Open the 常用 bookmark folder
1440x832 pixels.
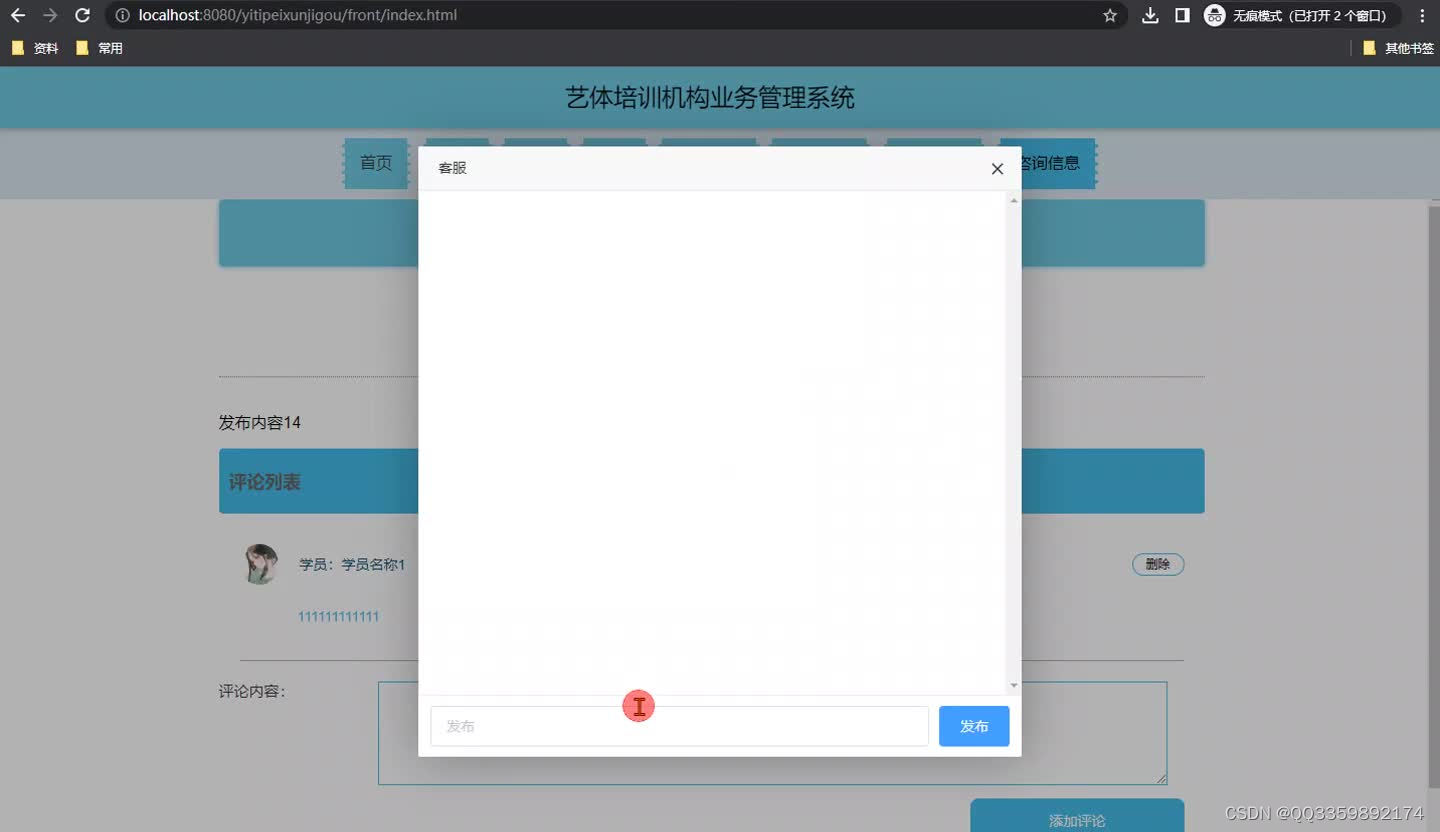click(x=99, y=47)
